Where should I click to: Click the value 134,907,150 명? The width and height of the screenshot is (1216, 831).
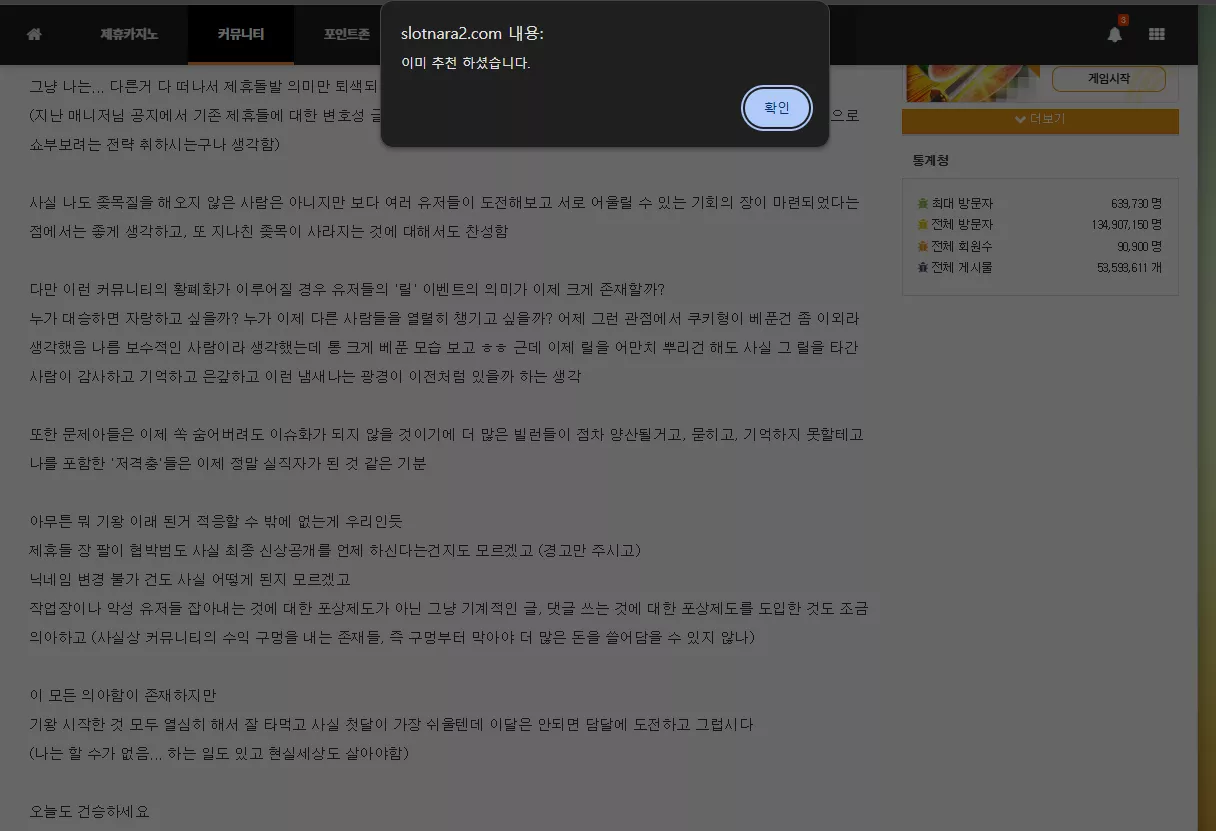pyautogui.click(x=1127, y=225)
